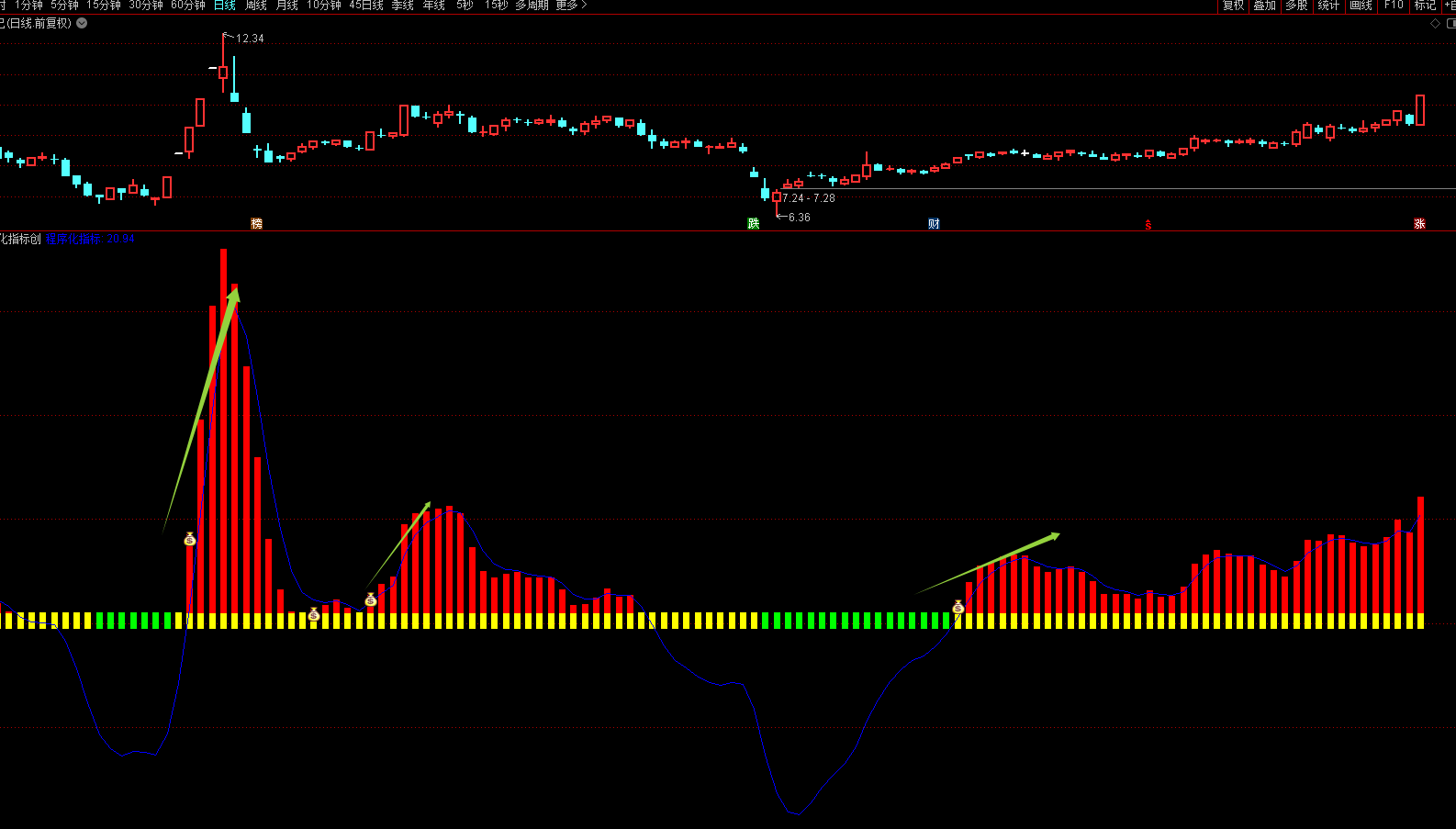The width and height of the screenshot is (1456, 829).
Task: Click the red dollar sign marker
Action: pos(1148,225)
